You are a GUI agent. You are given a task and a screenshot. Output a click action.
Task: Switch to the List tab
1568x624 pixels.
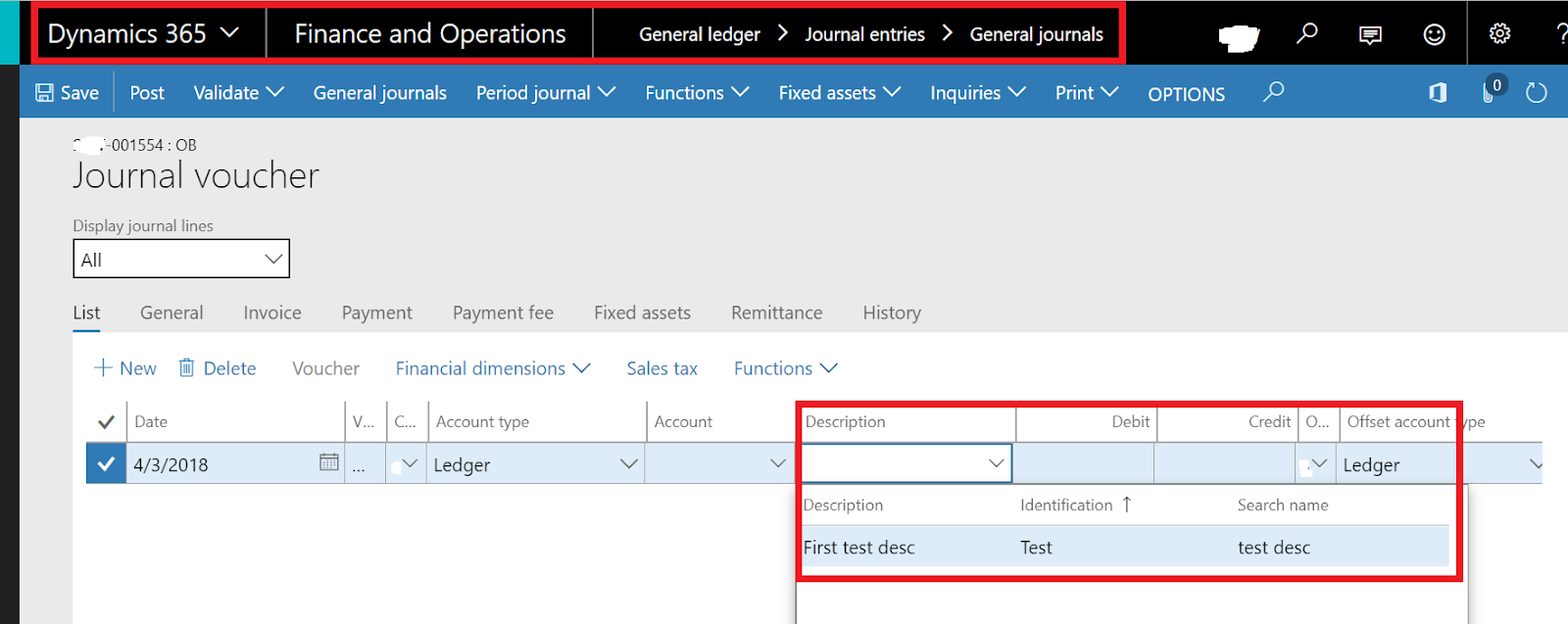click(x=86, y=312)
